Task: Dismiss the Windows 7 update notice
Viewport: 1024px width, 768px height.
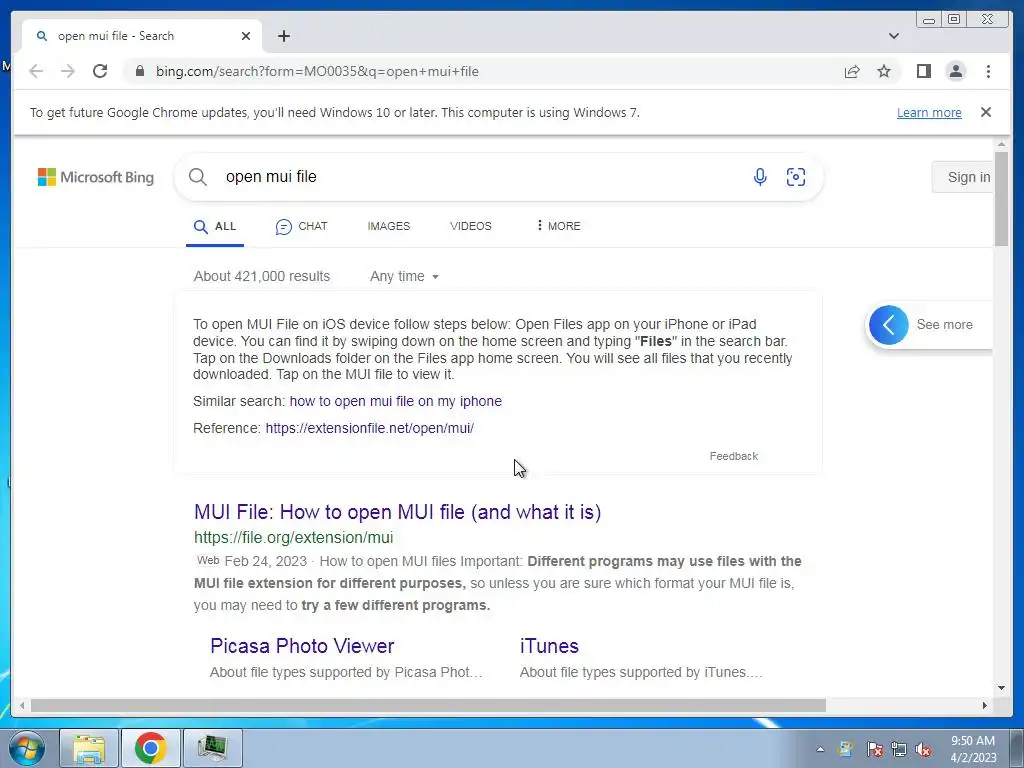Action: (x=985, y=112)
